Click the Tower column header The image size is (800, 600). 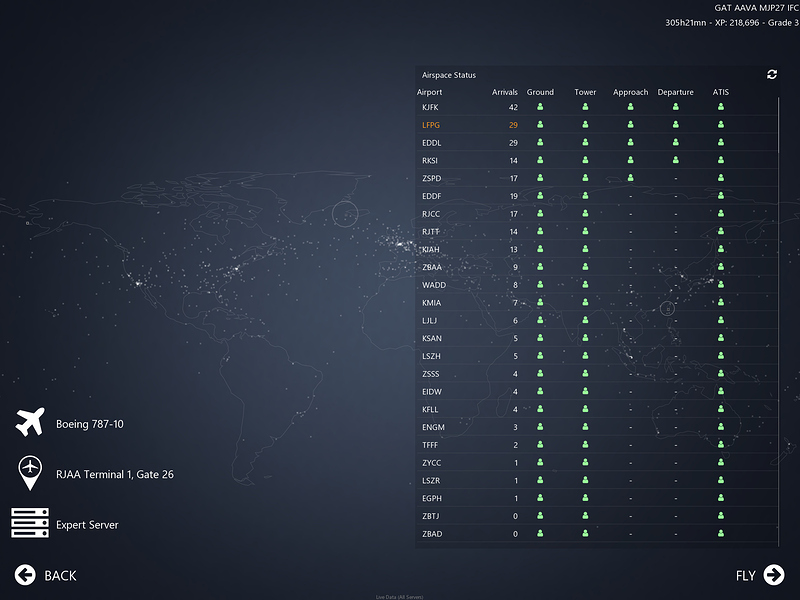click(585, 92)
